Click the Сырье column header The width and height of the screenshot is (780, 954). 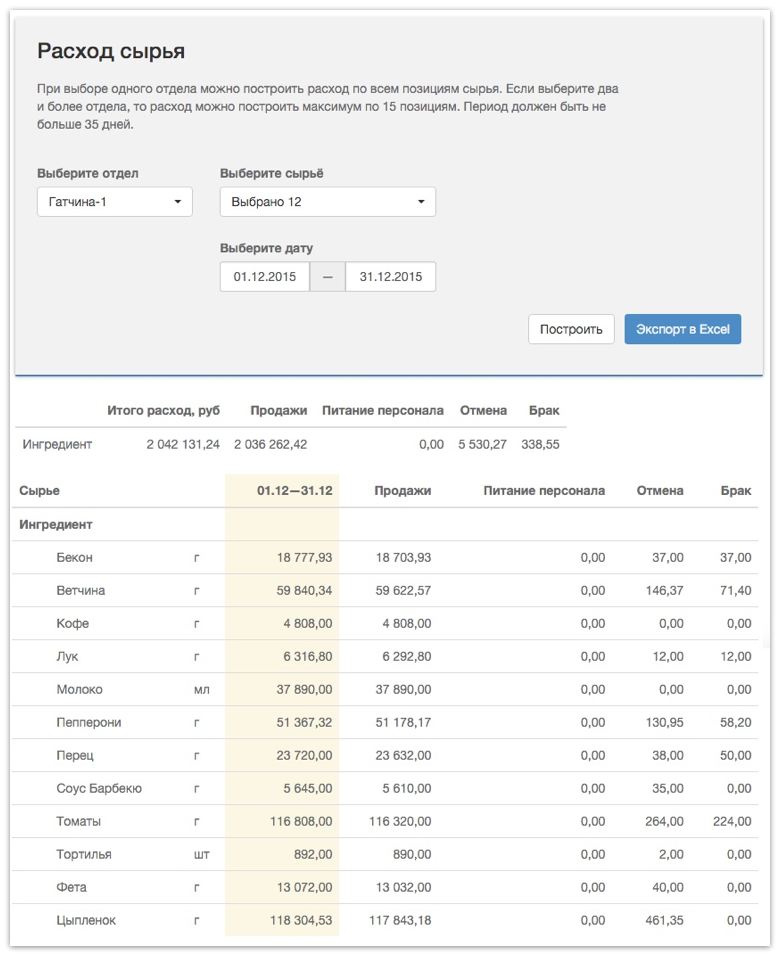point(40,490)
